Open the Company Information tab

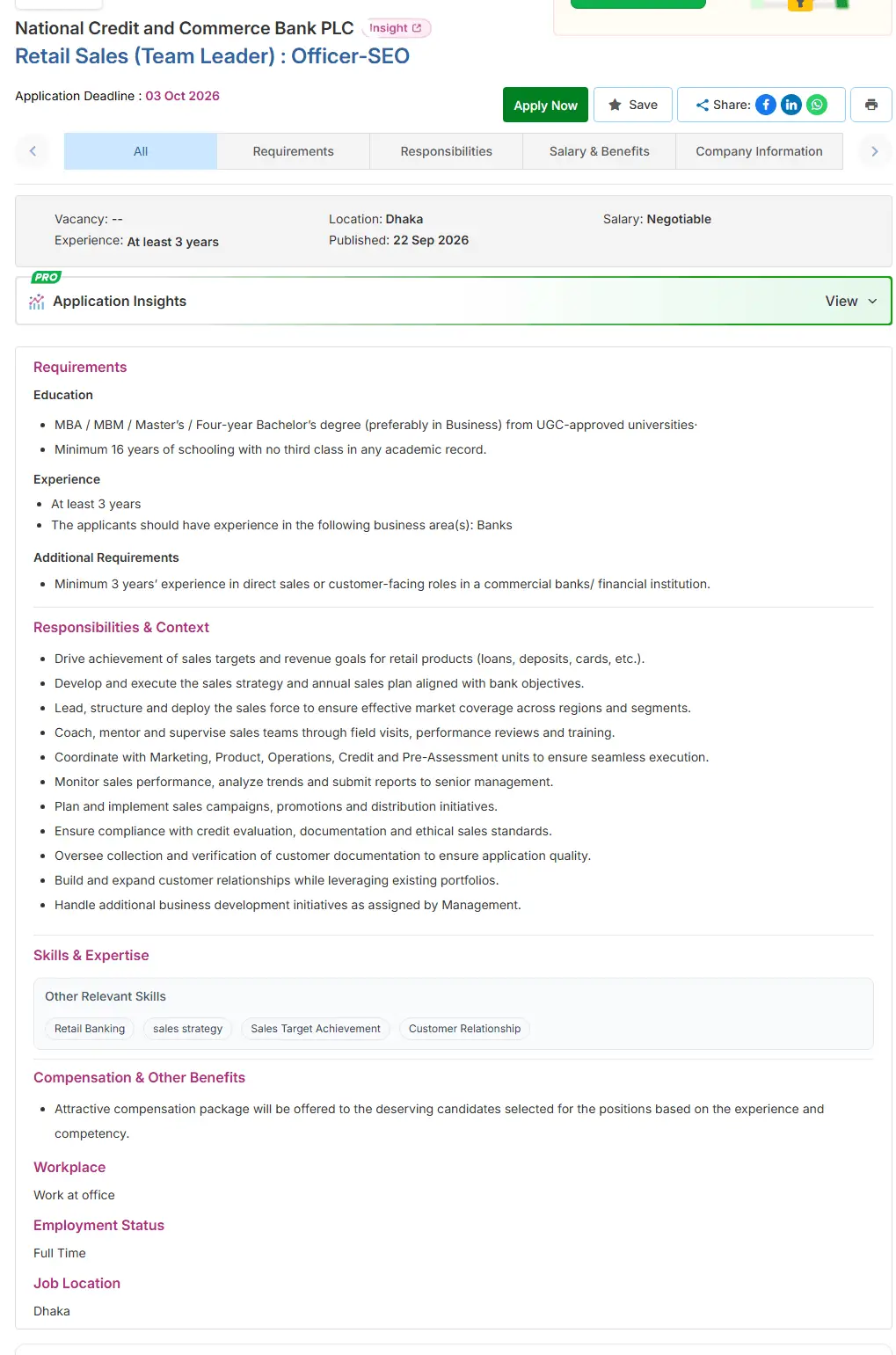pyautogui.click(x=760, y=151)
